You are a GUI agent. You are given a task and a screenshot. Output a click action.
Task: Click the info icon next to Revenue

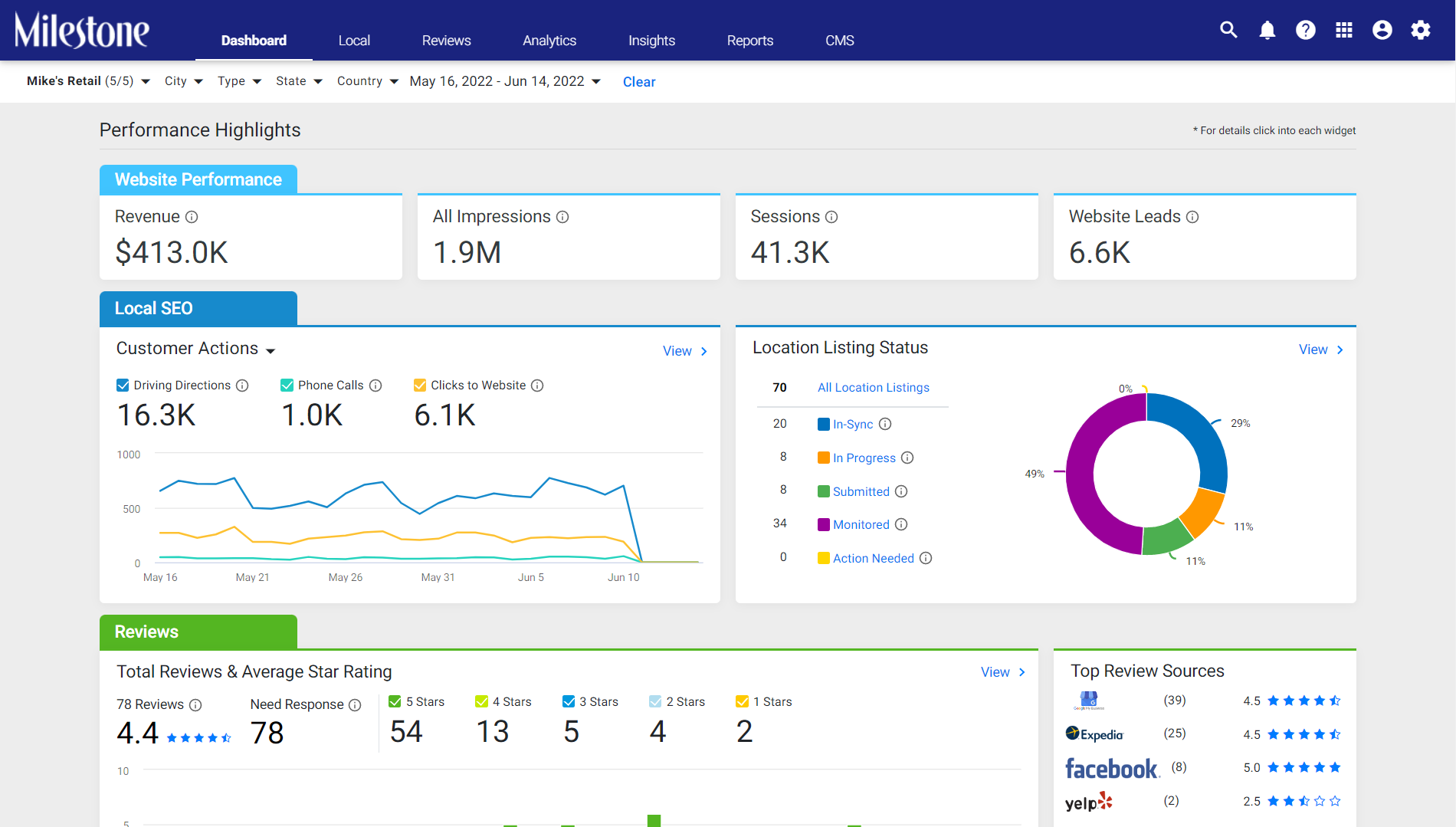(192, 217)
